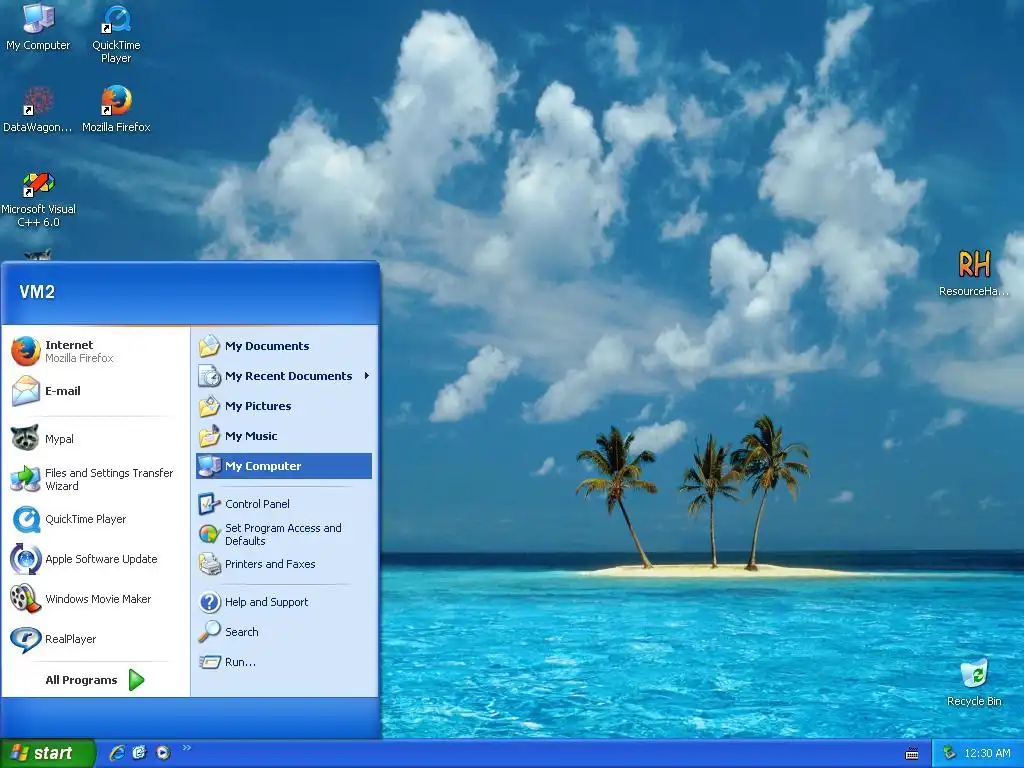Viewport: 1024px width, 768px height.
Task: Launch QuickTime Player from the desktop
Action: (x=116, y=33)
